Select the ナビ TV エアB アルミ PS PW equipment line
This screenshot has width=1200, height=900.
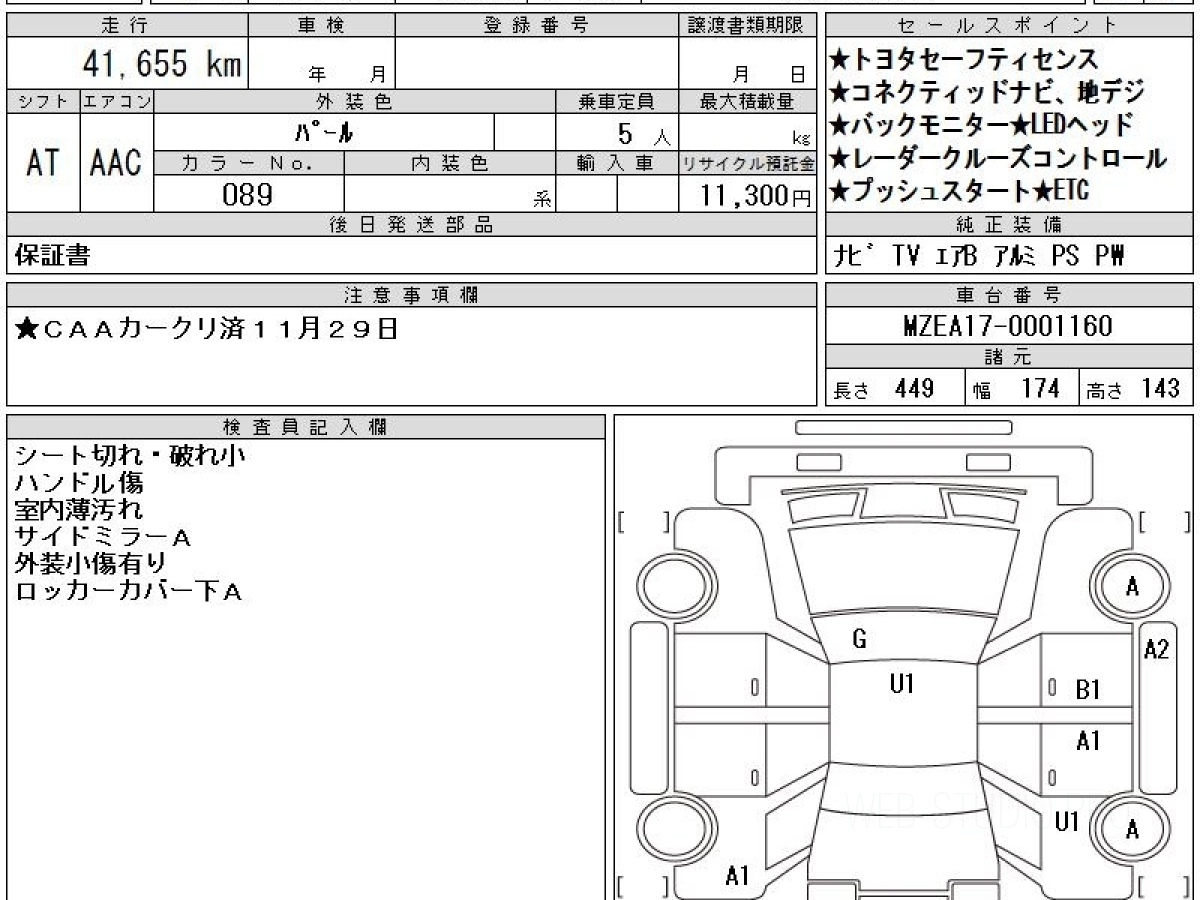point(980,257)
